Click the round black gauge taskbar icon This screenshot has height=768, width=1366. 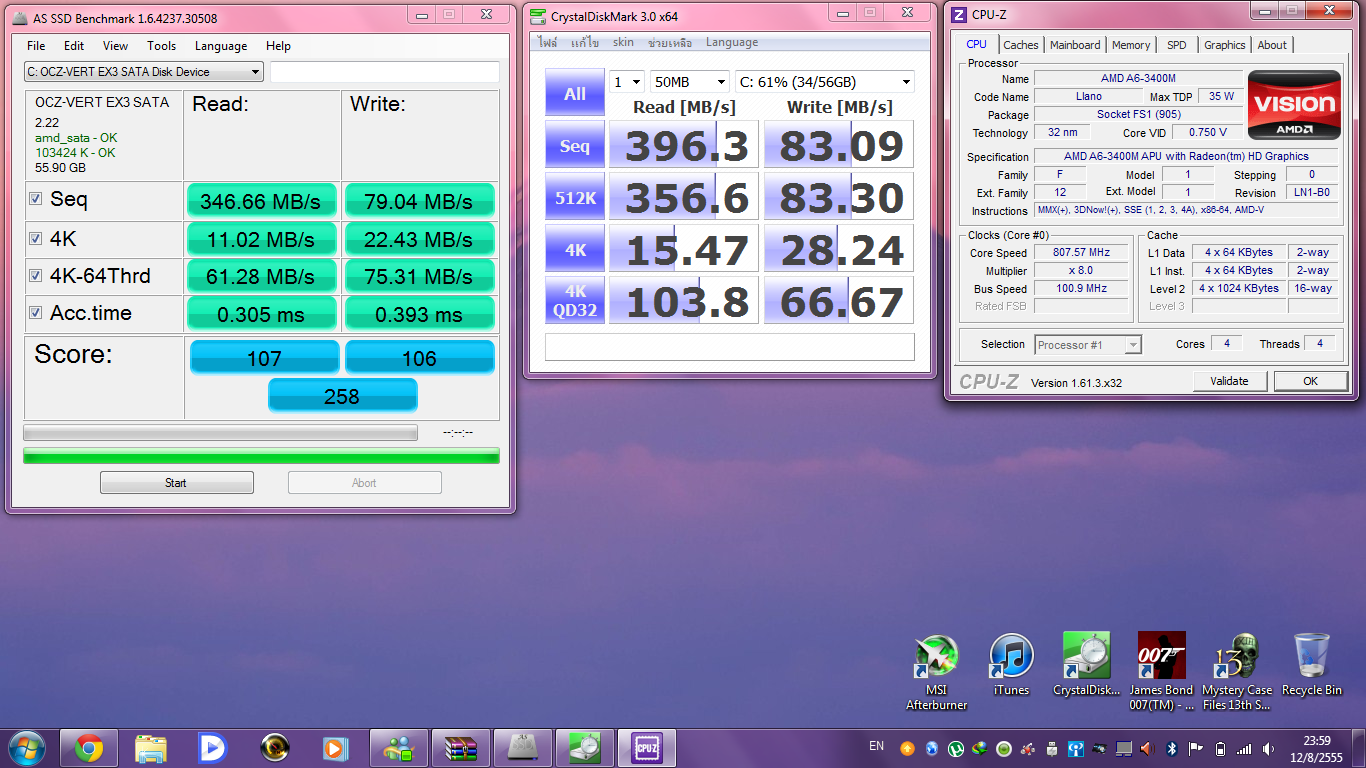pyautogui.click(x=274, y=748)
